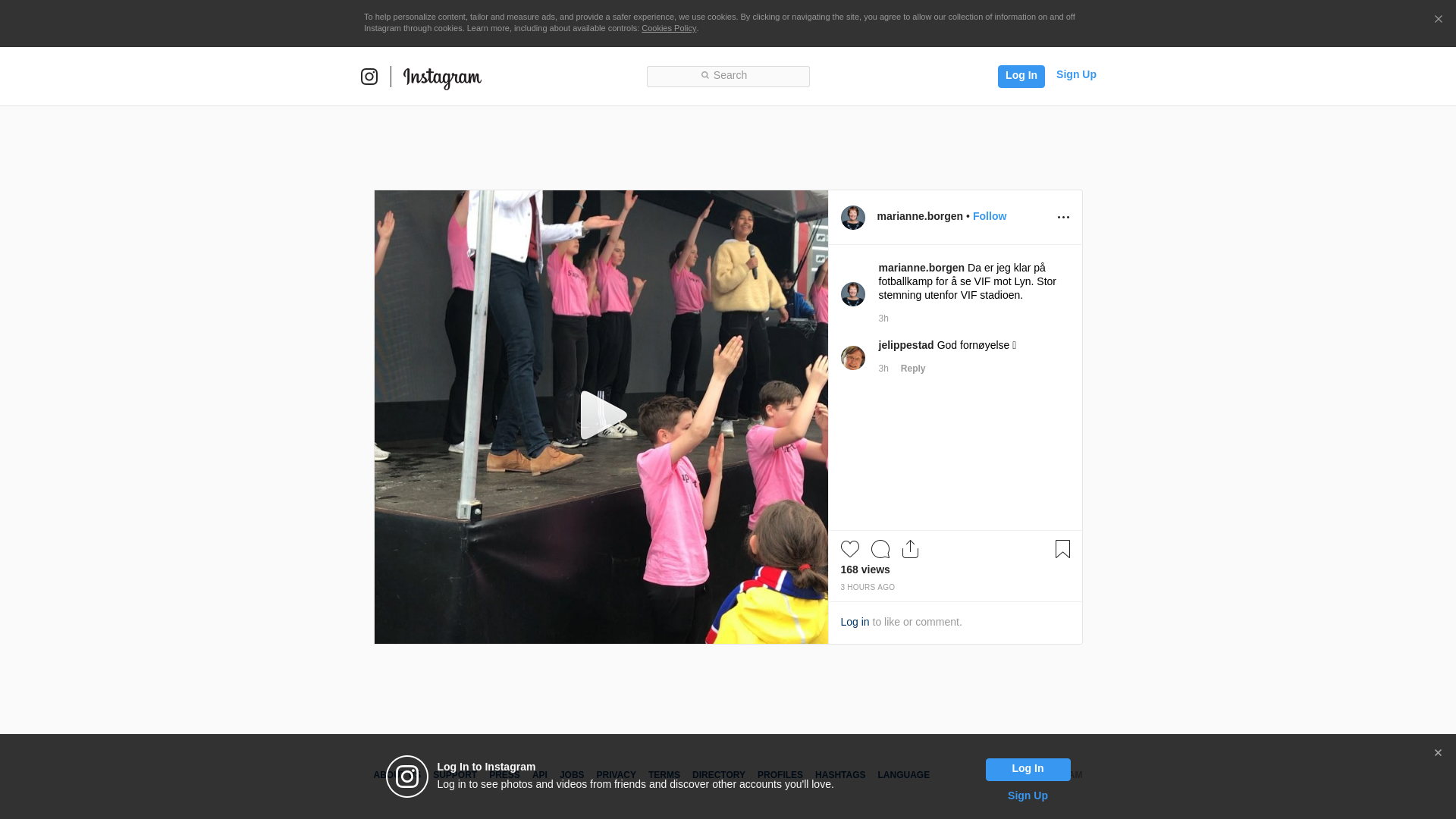This screenshot has width=1456, height=819.
Task: Follow marianne.borgen
Action: coord(990,216)
